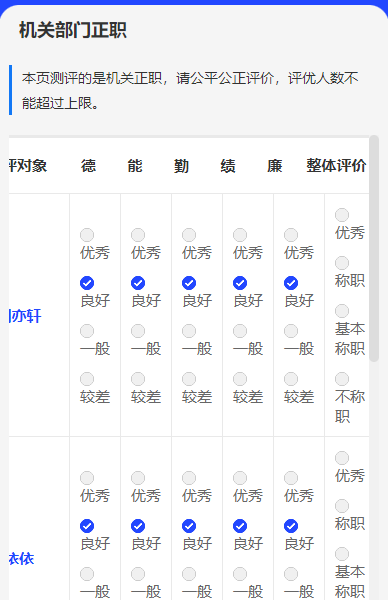Click checked 良好 under 绩 for 依依

pos(240,526)
